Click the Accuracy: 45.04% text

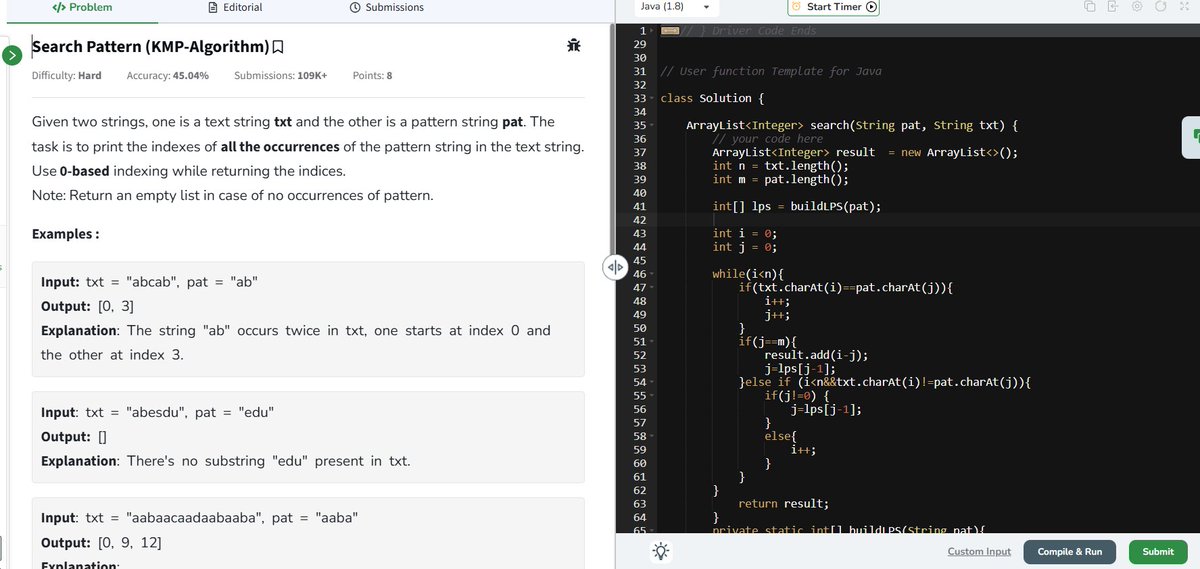coord(168,76)
